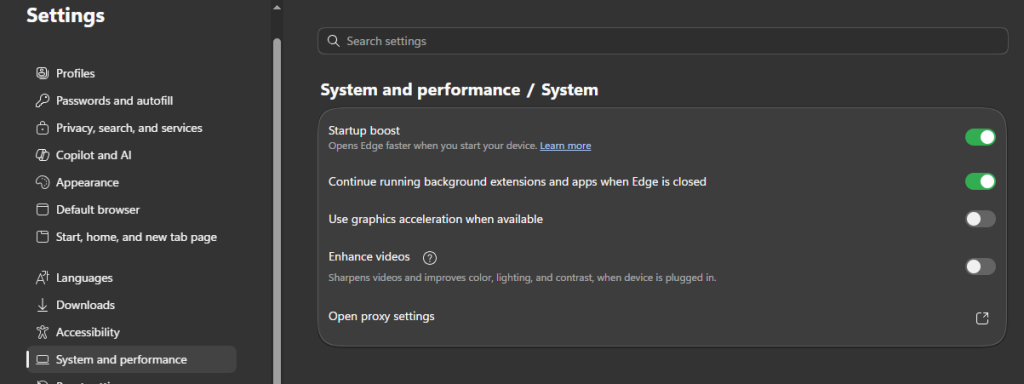
Task: Disable continue running background extensions toggle
Action: point(980,182)
